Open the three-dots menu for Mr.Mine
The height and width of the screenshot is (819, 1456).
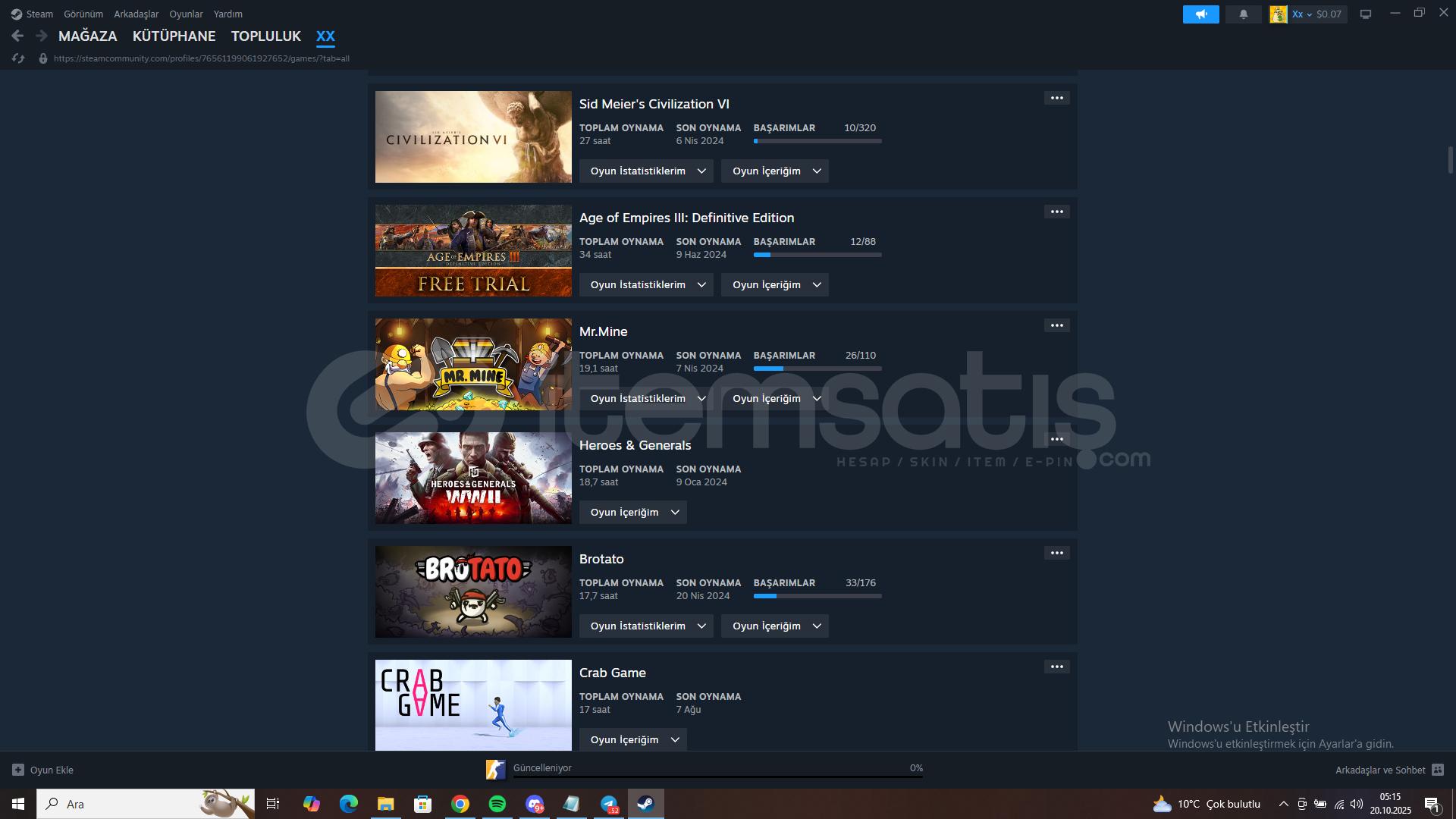click(1056, 325)
